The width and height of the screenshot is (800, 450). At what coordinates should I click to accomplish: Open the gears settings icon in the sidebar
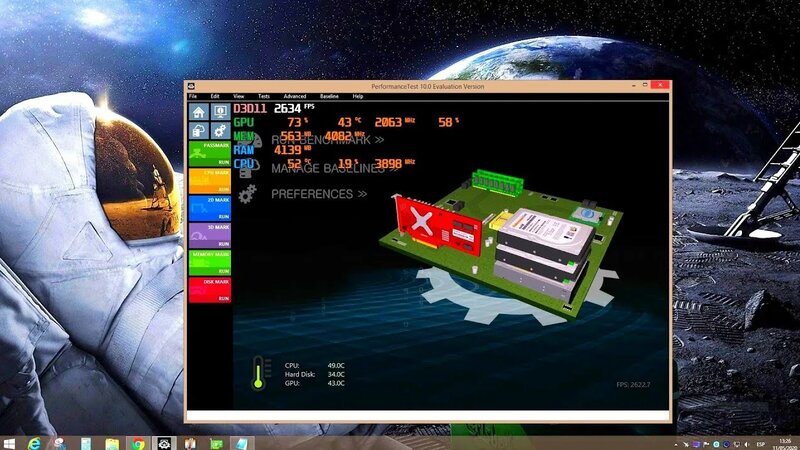(220, 131)
